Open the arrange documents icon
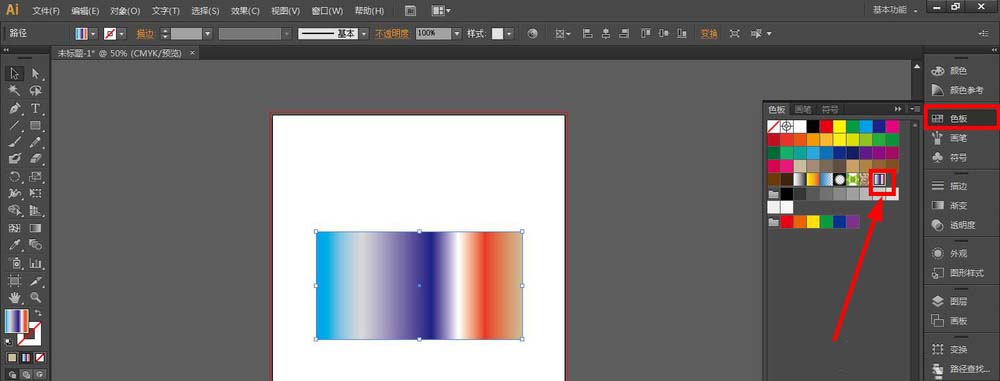 click(x=441, y=11)
